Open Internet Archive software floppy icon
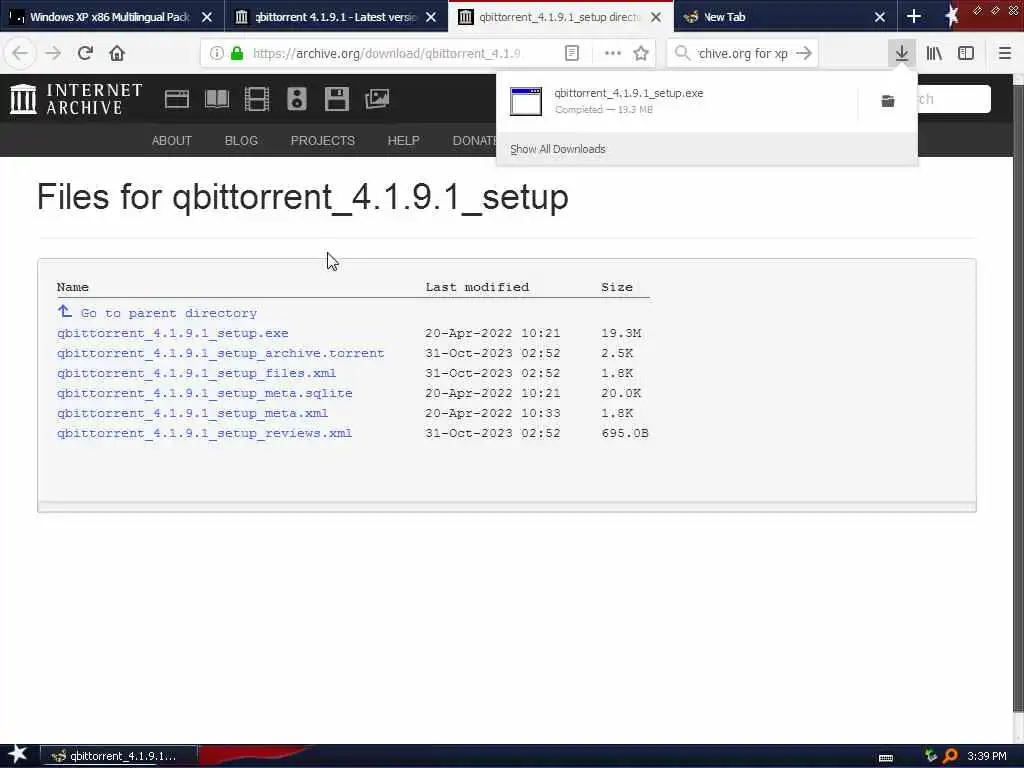 (336, 99)
